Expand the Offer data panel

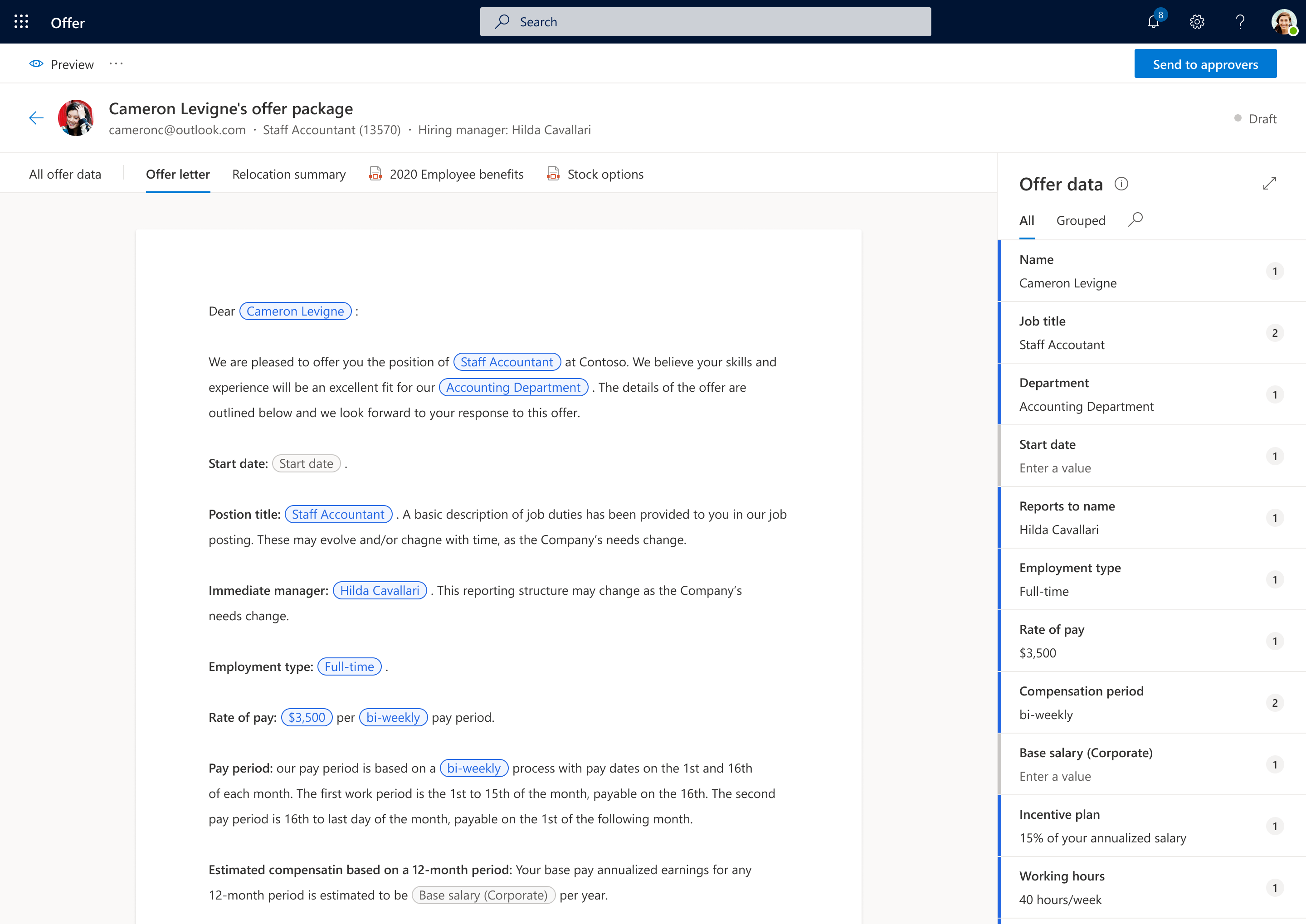coord(1270,183)
